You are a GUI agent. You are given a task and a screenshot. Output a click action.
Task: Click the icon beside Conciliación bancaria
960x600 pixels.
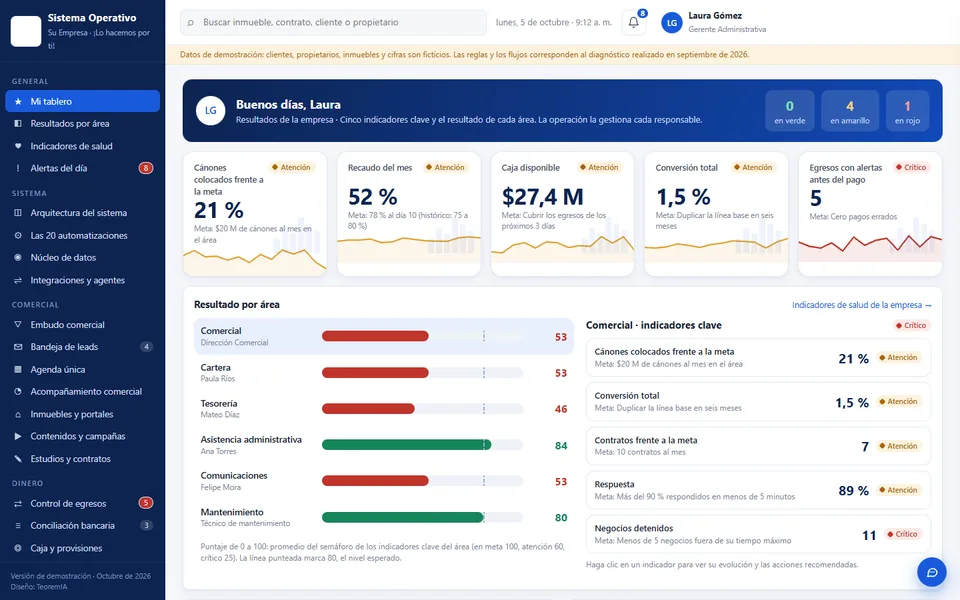[x=18, y=525]
